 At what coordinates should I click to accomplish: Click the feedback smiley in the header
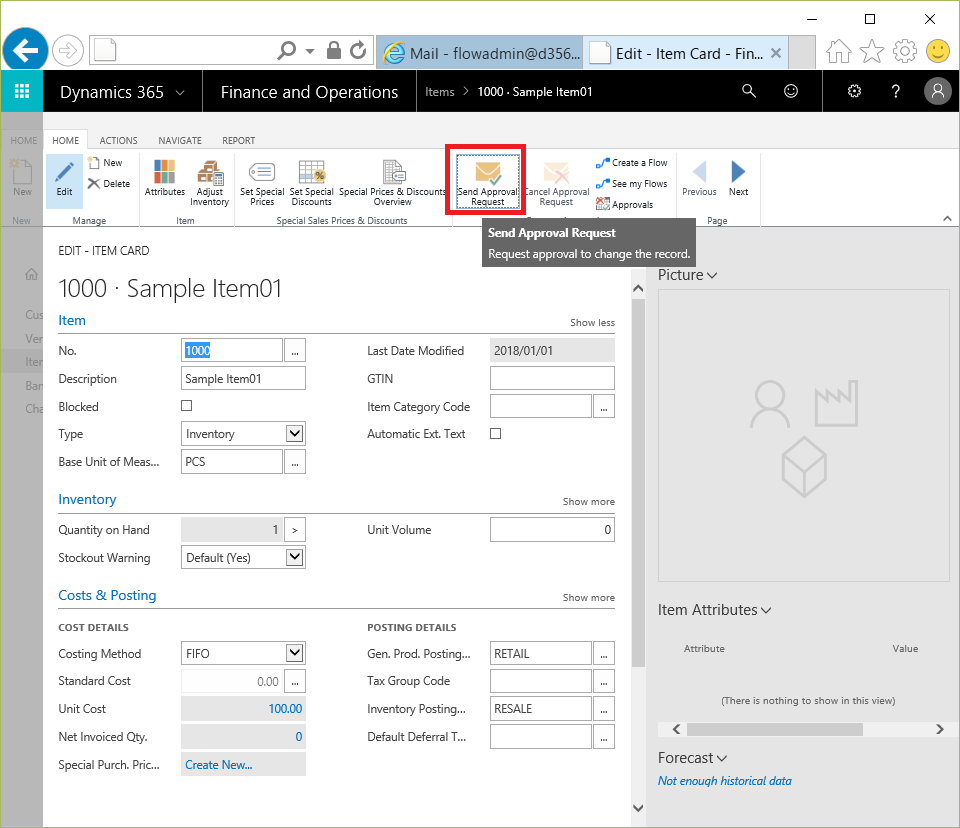pyautogui.click(x=791, y=91)
